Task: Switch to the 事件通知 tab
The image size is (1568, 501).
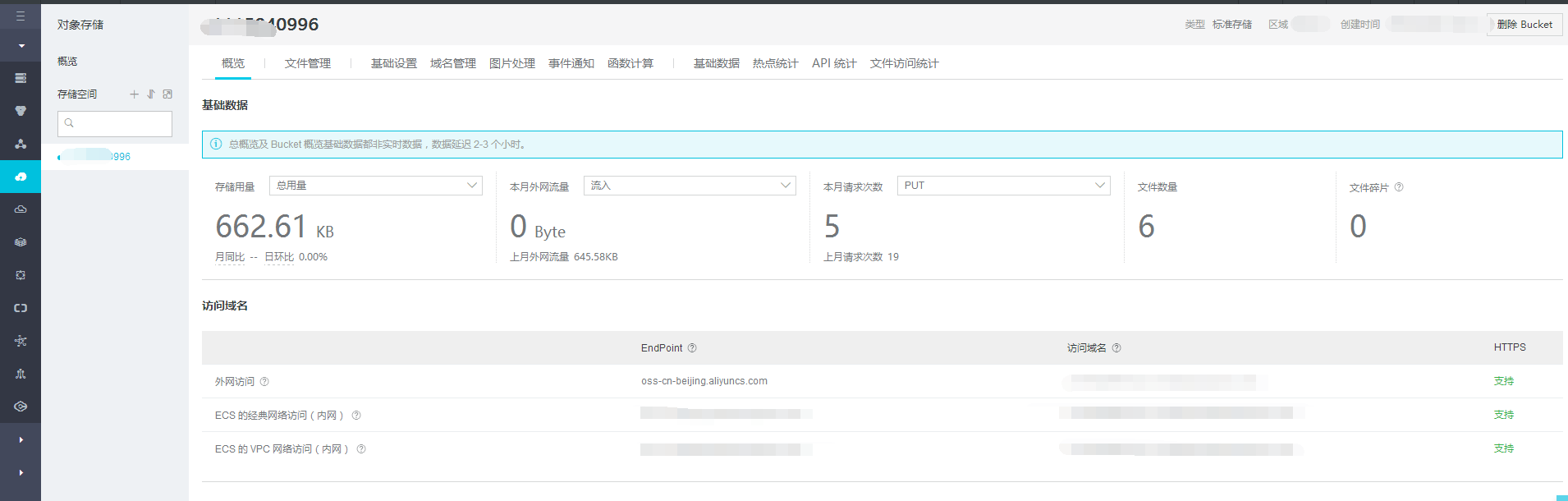Action: 571,63
